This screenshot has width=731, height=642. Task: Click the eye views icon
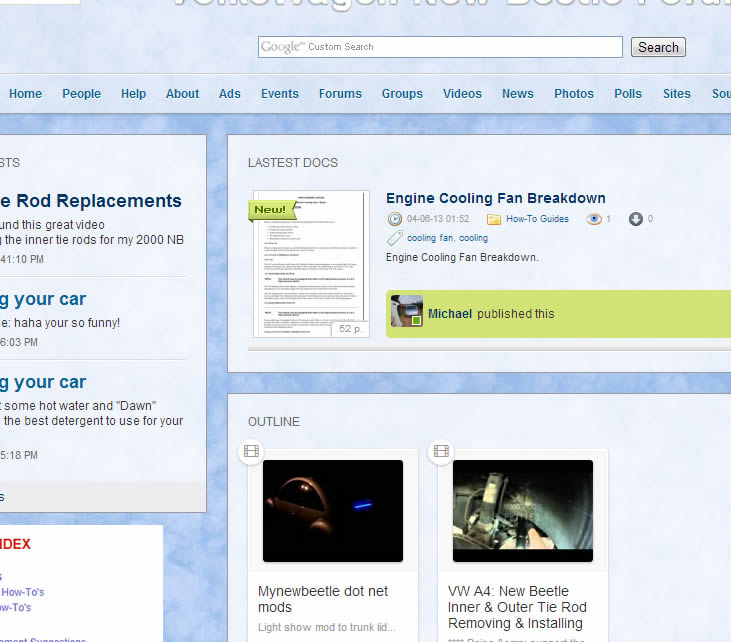click(x=593, y=219)
